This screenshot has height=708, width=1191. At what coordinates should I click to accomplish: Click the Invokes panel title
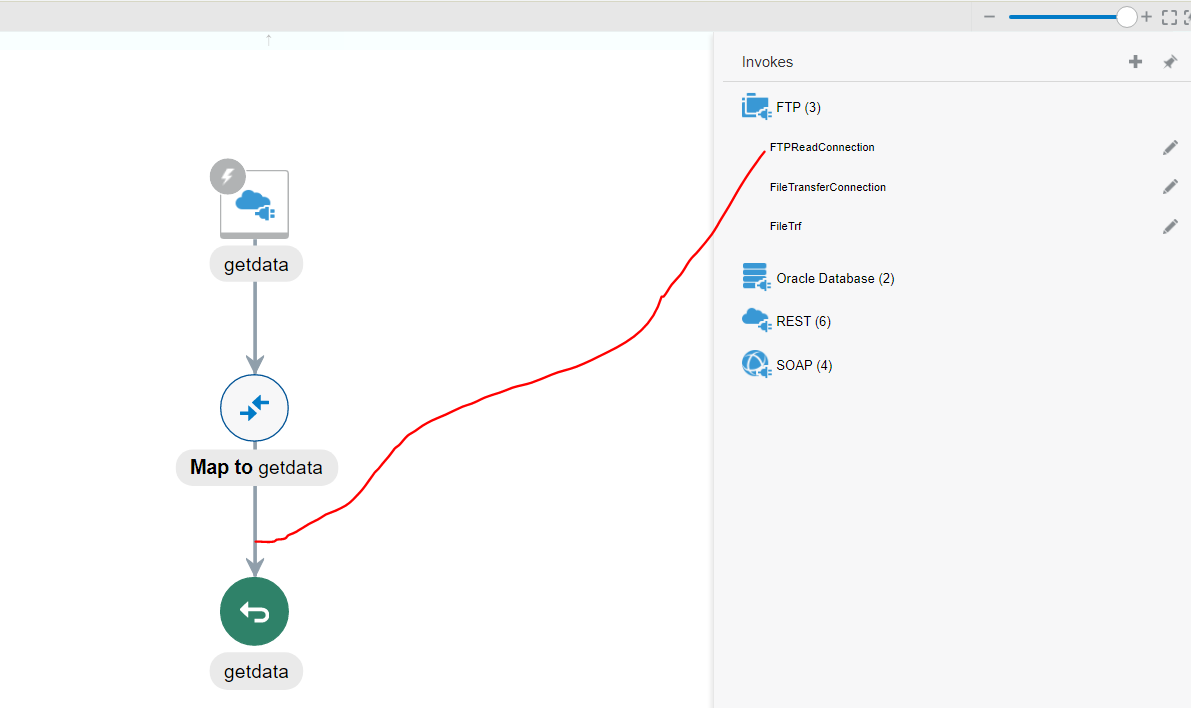(x=767, y=62)
